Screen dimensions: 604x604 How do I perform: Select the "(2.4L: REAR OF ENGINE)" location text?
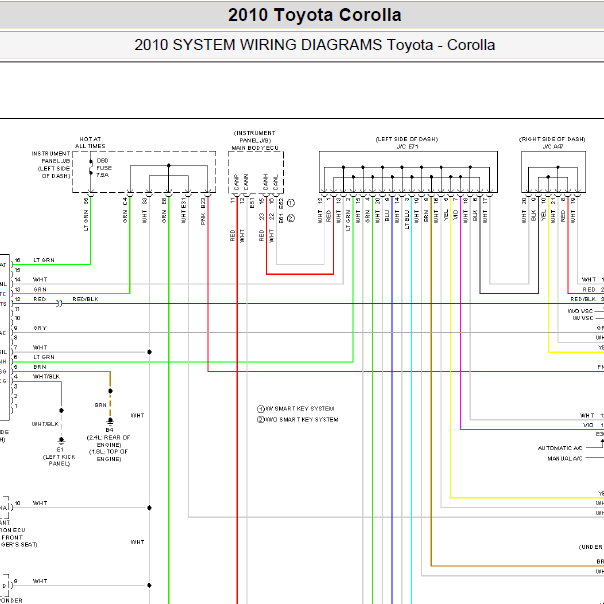pyautogui.click(x=109, y=441)
